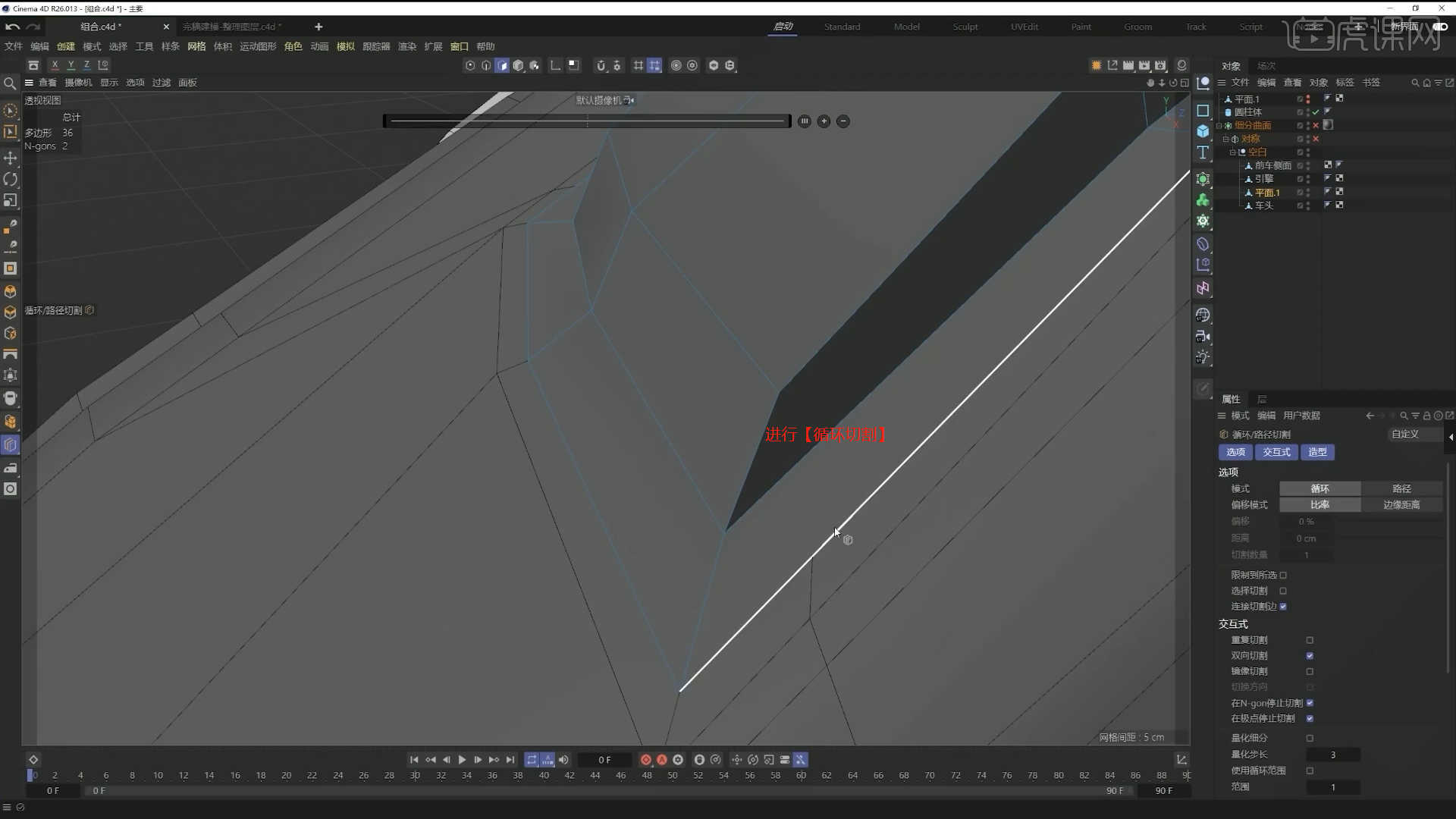Select 车头 object in Object Manager
Image resolution: width=1456 pixels, height=819 pixels.
(1263, 206)
